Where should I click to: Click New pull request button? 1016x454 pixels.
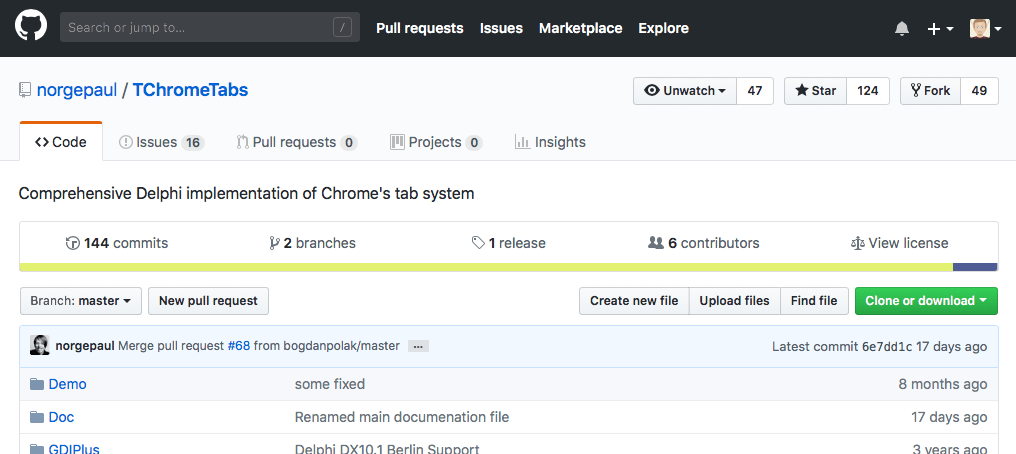pos(208,301)
